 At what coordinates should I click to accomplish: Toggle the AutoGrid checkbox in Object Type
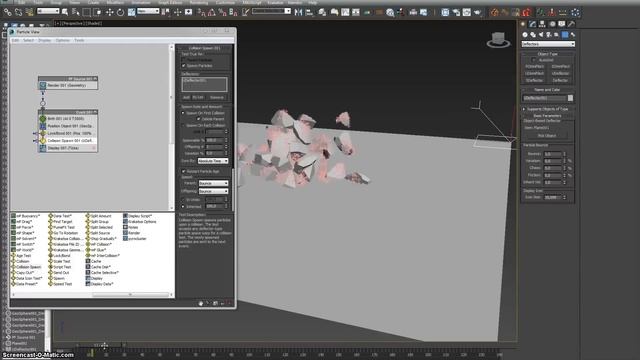(534, 60)
